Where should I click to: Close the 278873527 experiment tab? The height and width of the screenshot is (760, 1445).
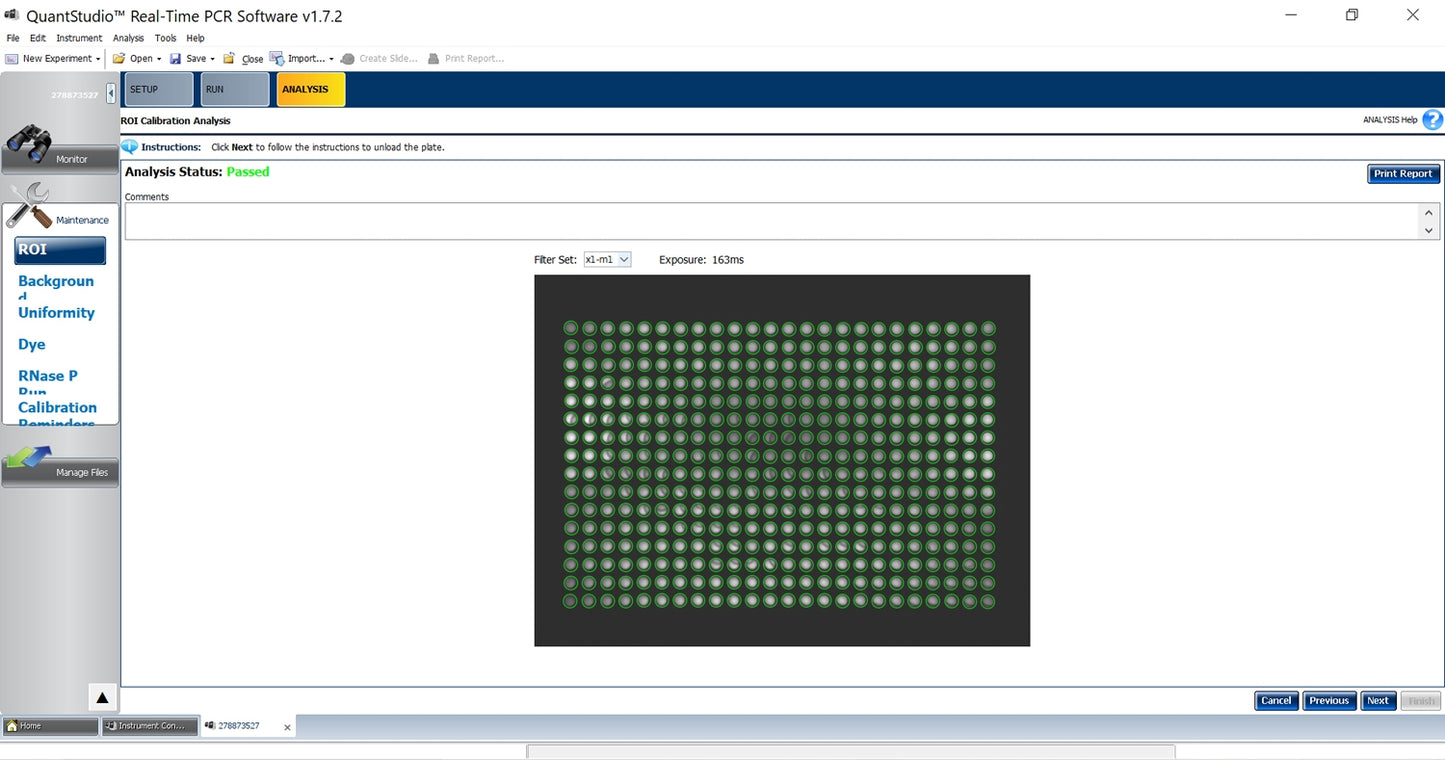pyautogui.click(x=287, y=727)
